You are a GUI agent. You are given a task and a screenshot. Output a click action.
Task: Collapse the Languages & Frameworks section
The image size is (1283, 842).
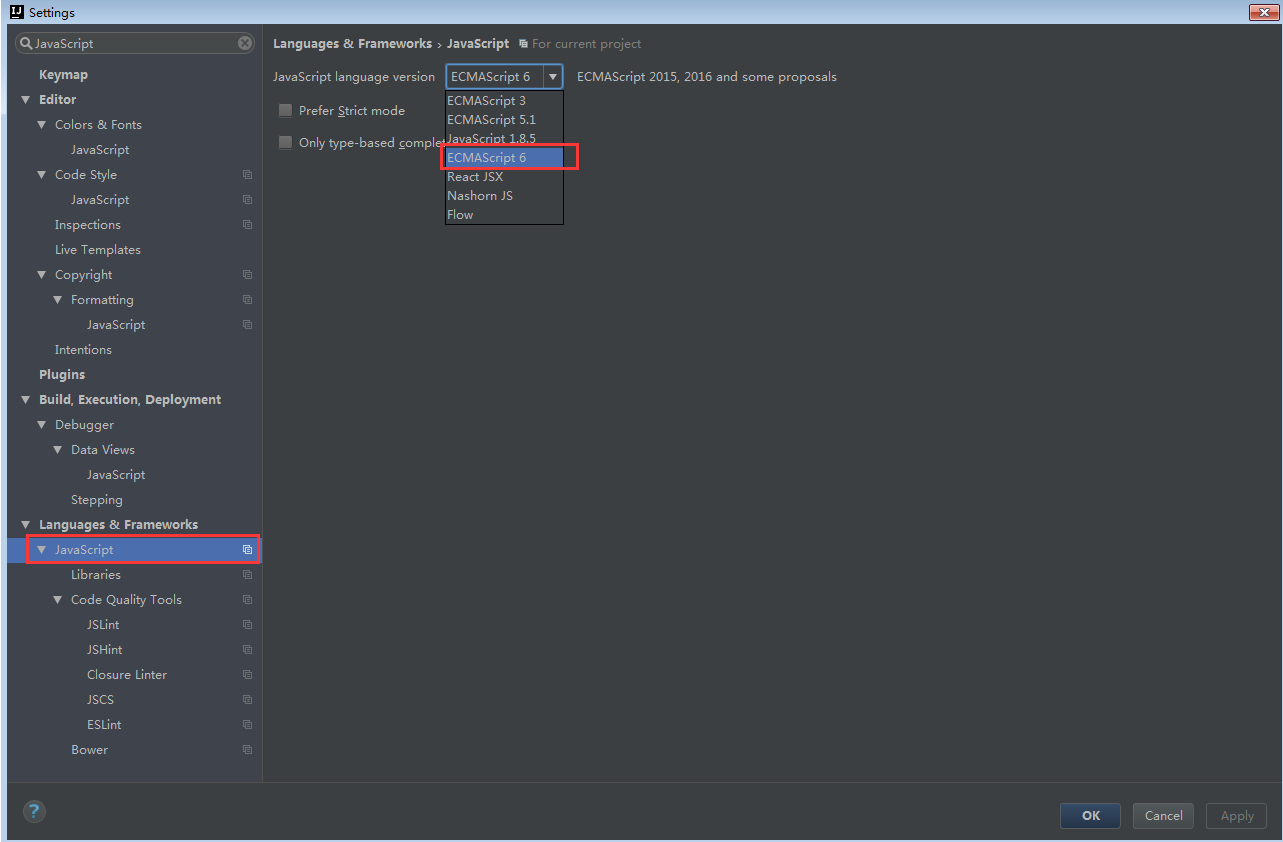click(x=26, y=525)
